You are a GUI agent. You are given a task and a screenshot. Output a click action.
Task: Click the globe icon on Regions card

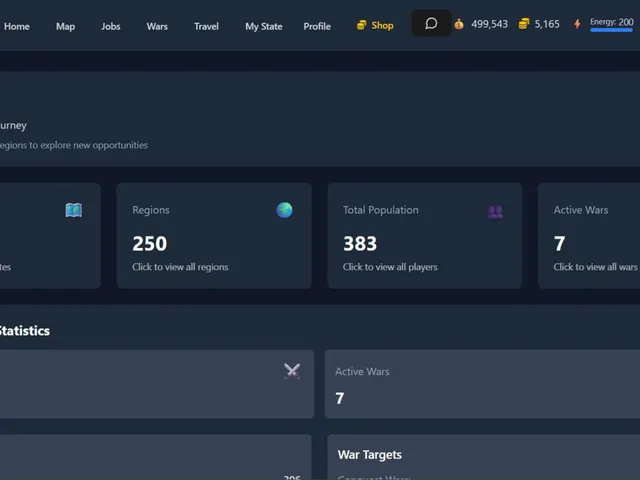pos(284,210)
